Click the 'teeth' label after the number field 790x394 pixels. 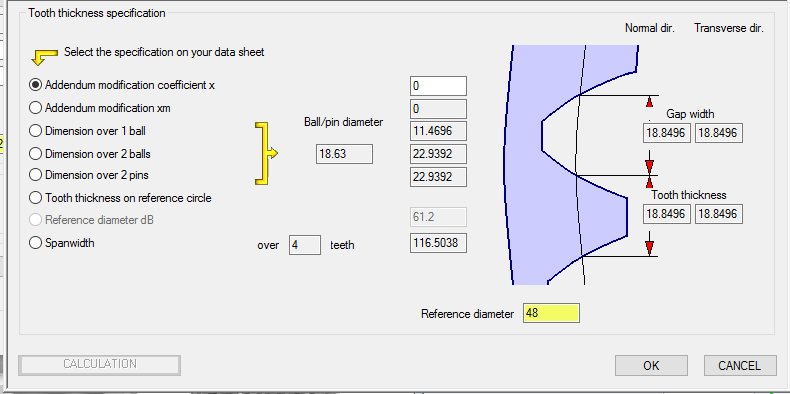click(342, 245)
